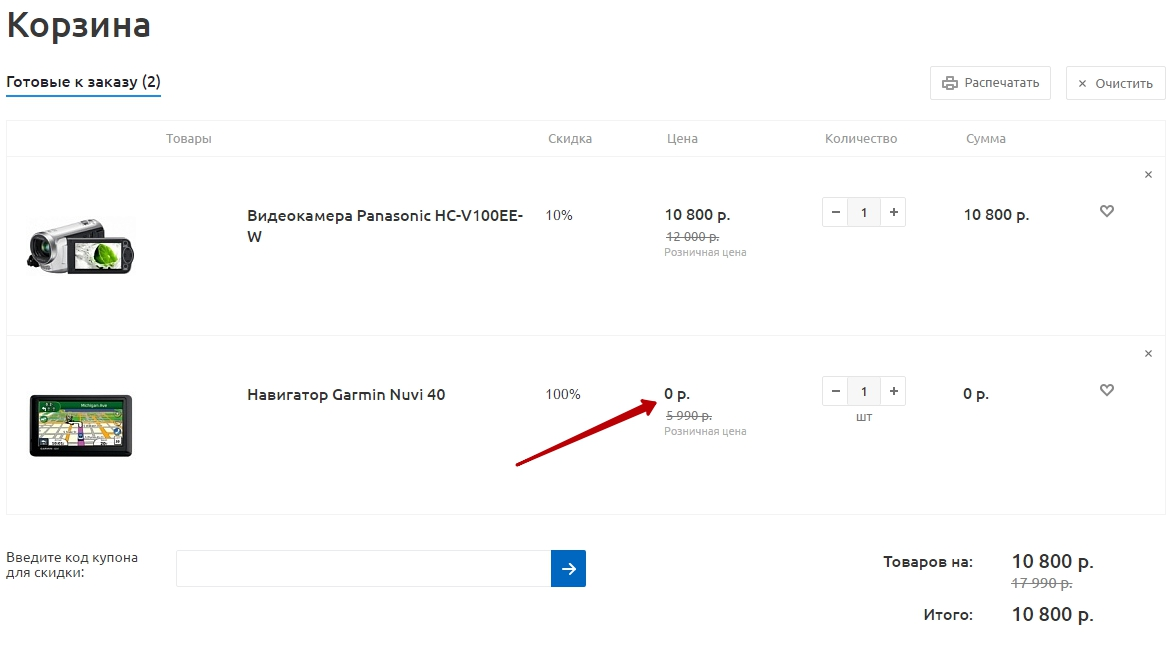Click the Garmin navigator thumbnail image

pos(81,425)
